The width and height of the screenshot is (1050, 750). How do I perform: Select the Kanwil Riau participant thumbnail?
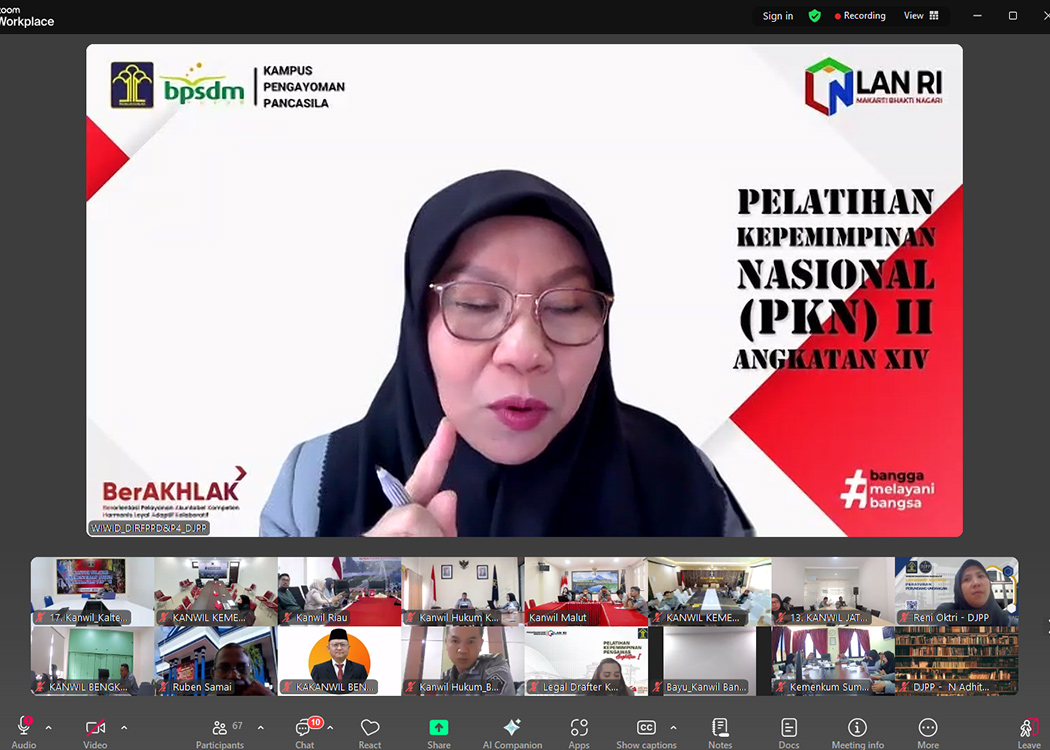339,591
